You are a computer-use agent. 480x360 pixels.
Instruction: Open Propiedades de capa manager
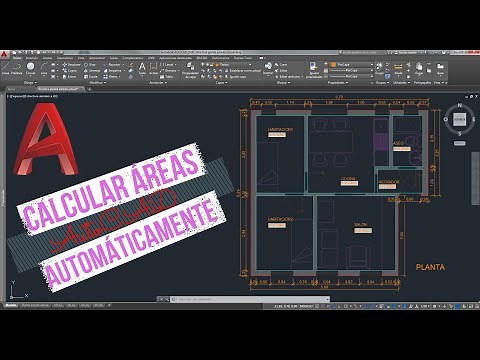pos(190,70)
